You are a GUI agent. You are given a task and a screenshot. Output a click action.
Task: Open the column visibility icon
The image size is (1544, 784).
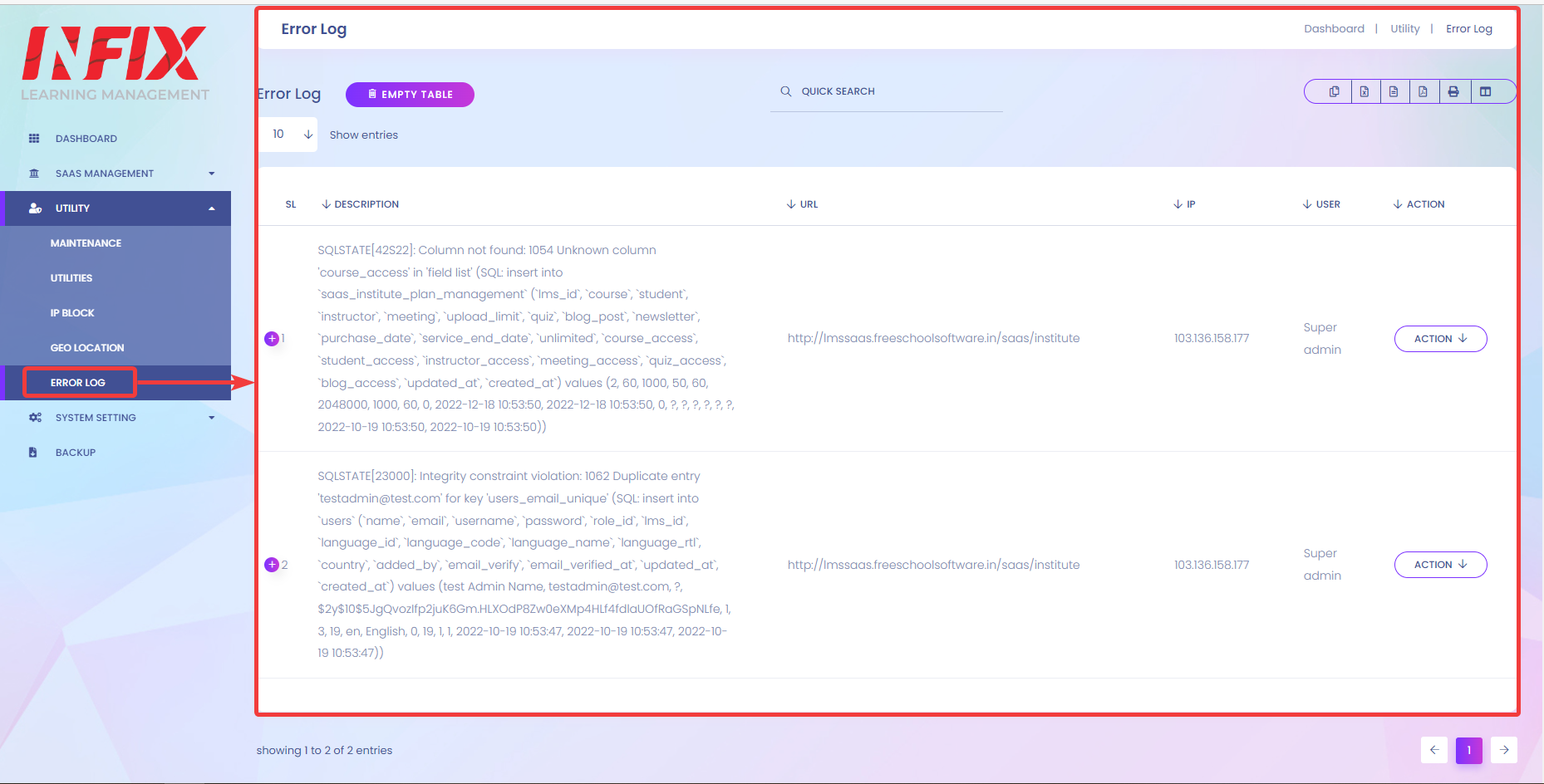point(1486,92)
